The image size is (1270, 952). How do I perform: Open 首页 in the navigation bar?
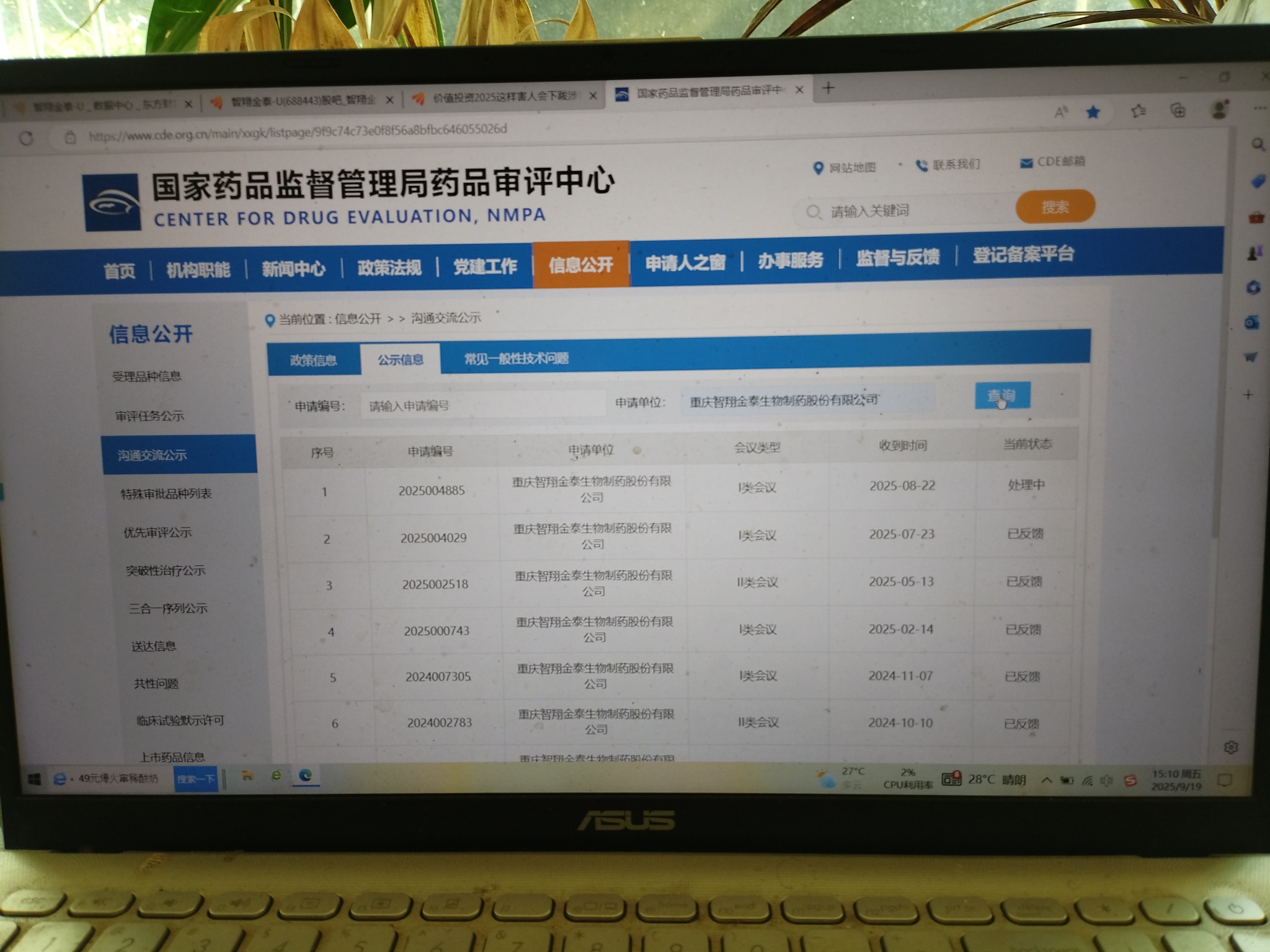tap(119, 271)
